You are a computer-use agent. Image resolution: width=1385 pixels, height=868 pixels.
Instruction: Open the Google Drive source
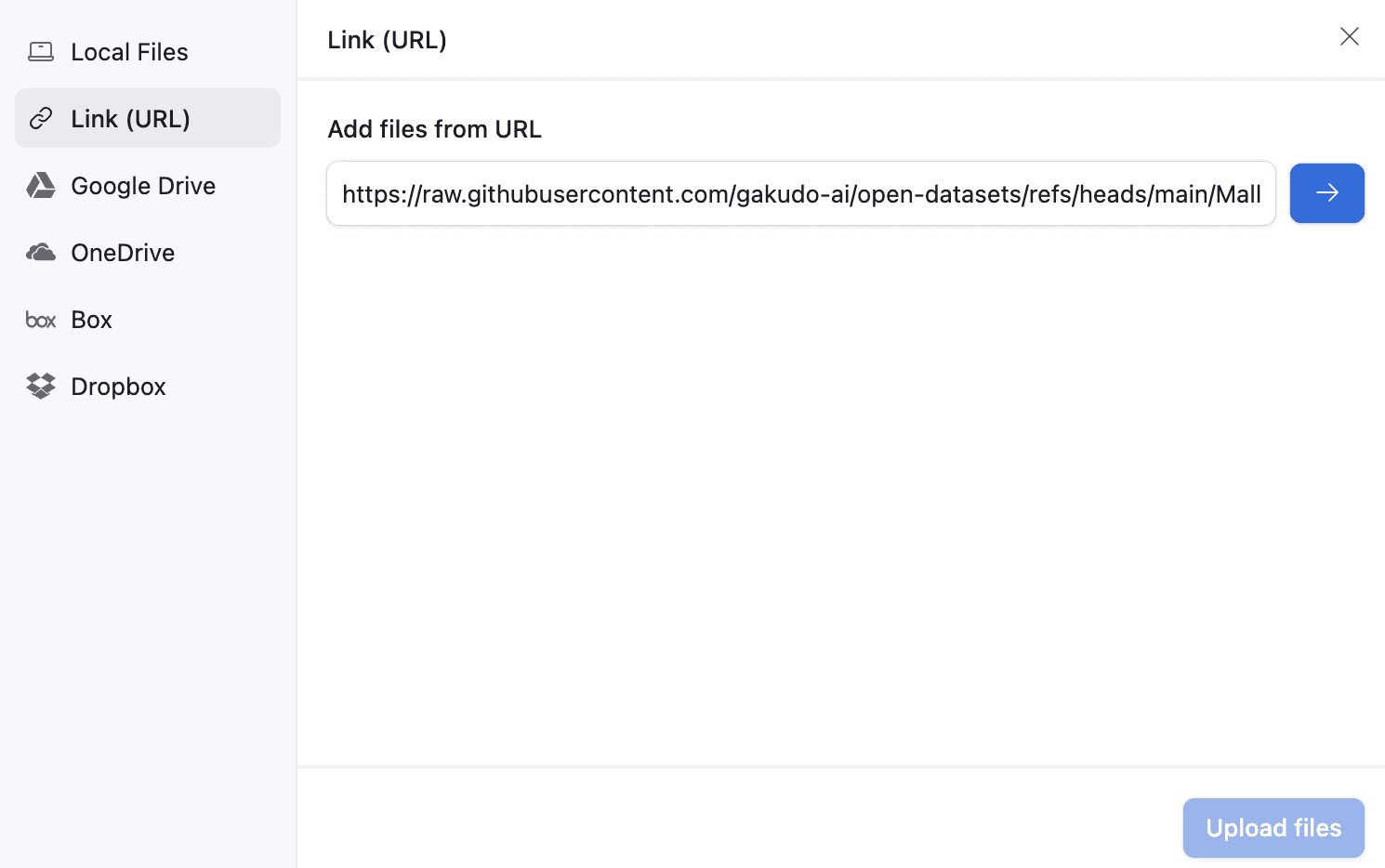tap(147, 186)
